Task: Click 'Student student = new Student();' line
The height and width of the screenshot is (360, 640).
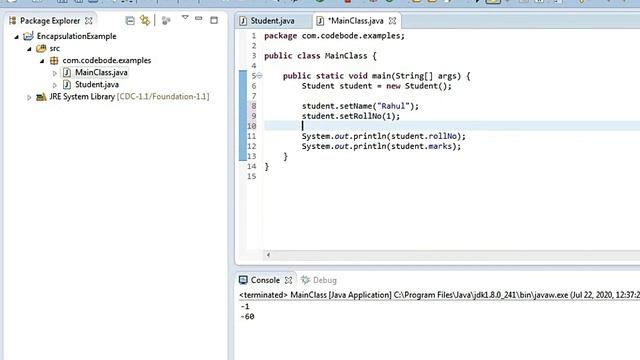Action: (377, 86)
